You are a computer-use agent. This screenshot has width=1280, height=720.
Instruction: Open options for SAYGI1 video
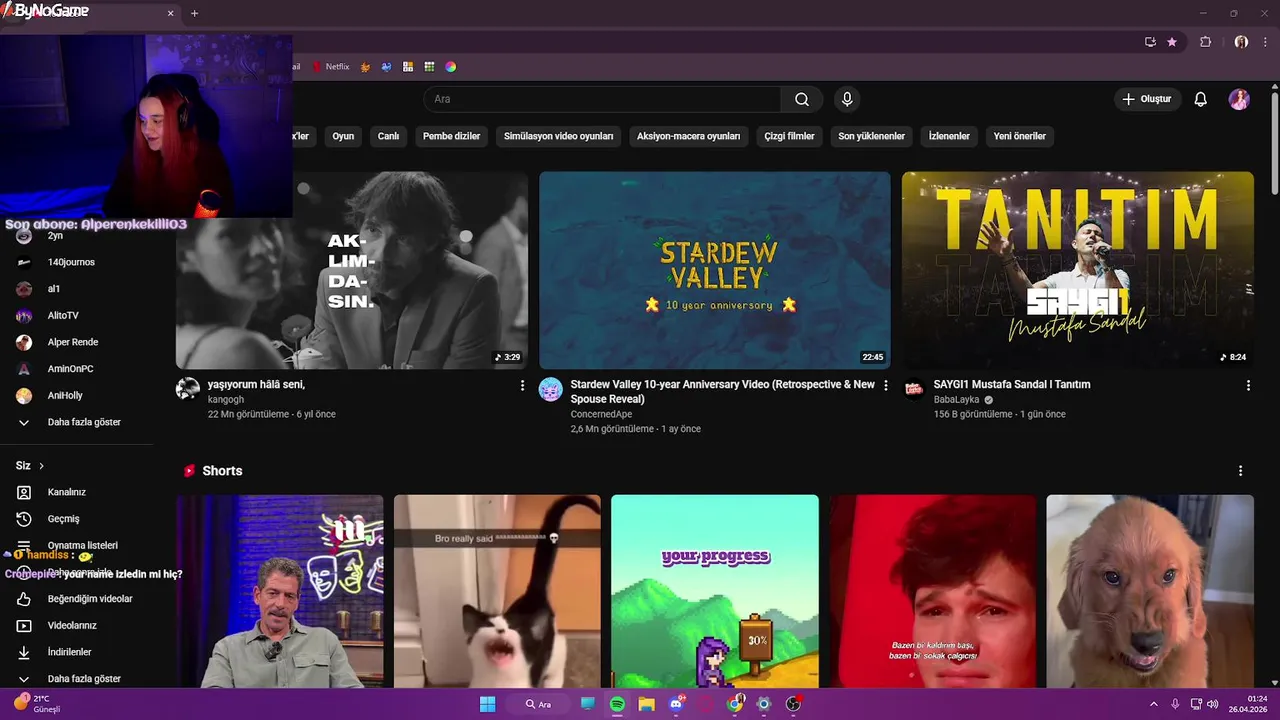(x=1247, y=385)
